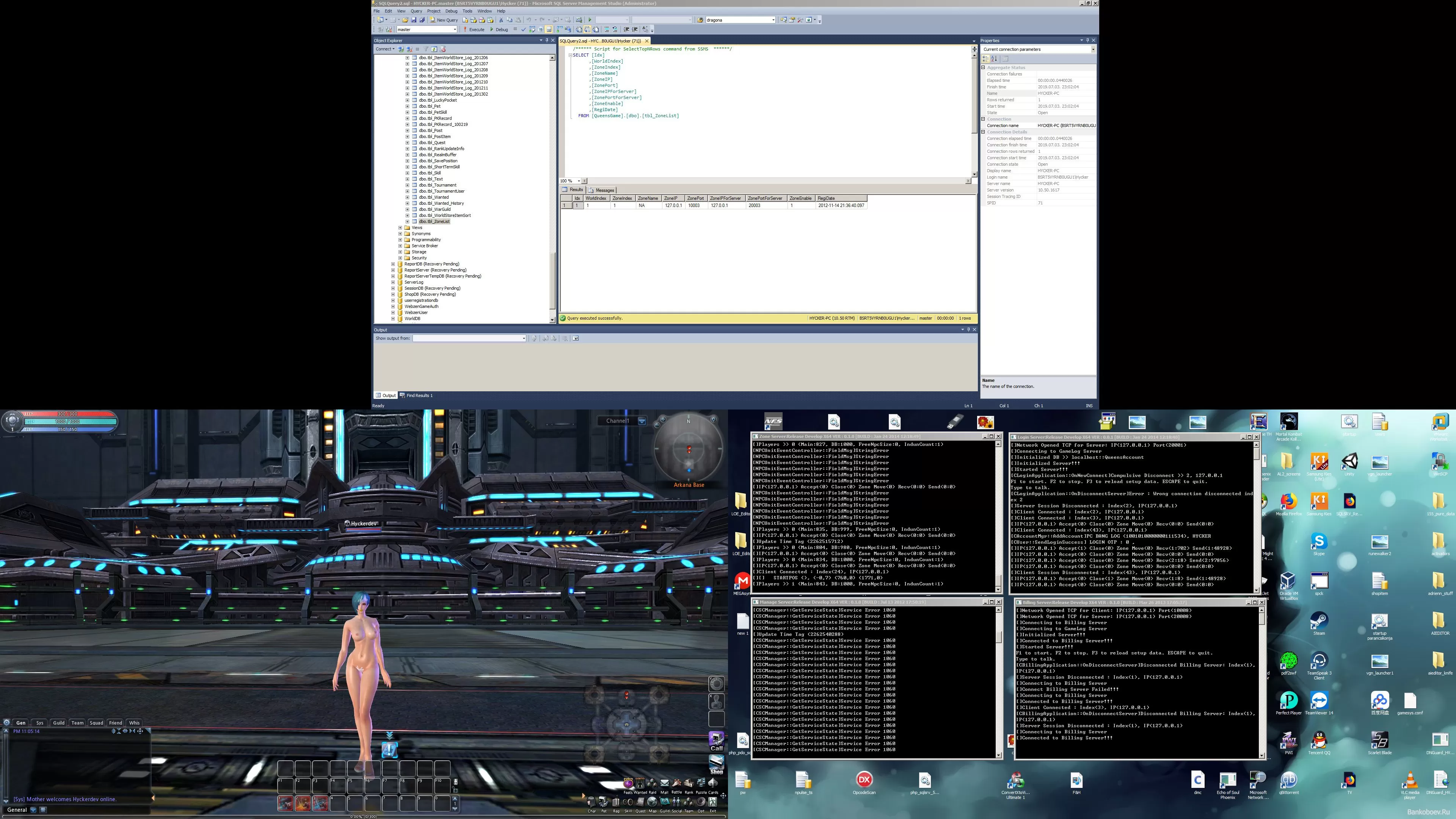Viewport: 1456px width, 819px height.
Task: Click the Call icon in game sidebar
Action: (717, 741)
